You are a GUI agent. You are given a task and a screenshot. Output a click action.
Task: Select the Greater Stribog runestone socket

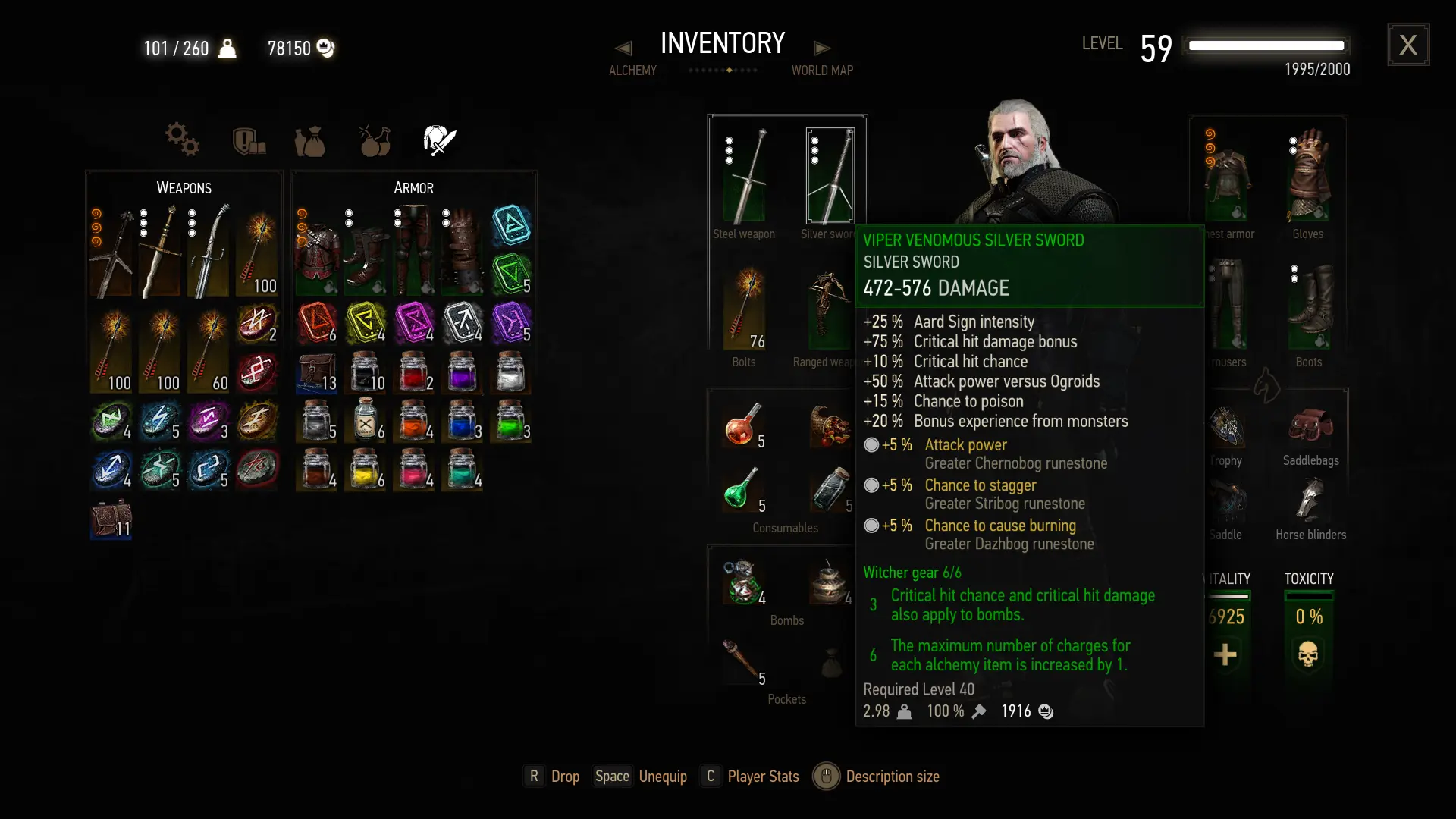pyautogui.click(x=871, y=485)
